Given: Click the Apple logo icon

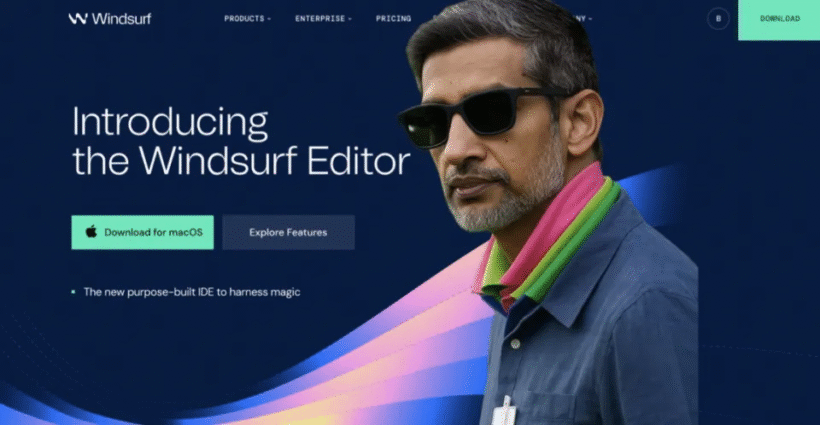Looking at the screenshot, I should [x=92, y=231].
